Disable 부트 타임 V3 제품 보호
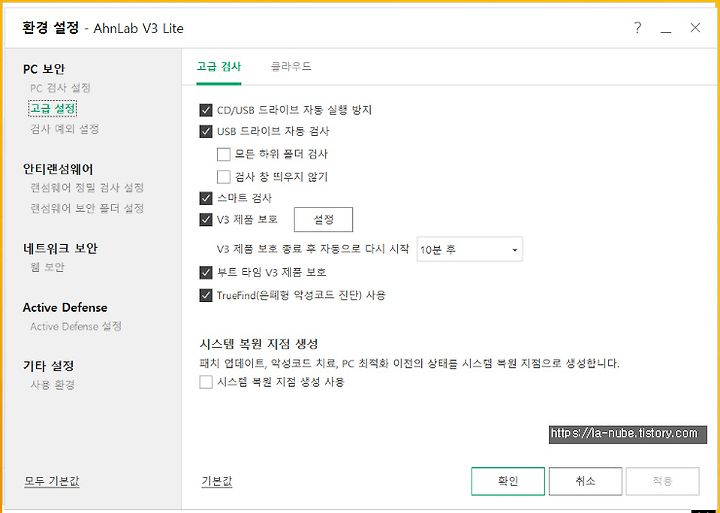The height and width of the screenshot is (513, 720). [206, 272]
